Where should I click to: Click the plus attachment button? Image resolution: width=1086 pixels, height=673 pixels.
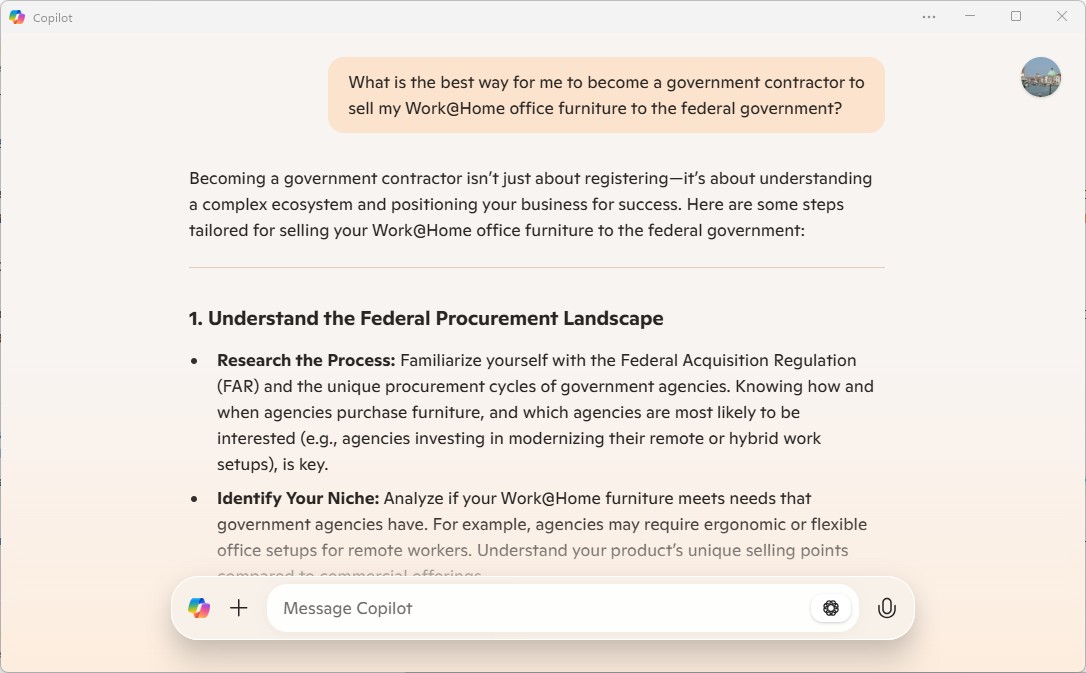[239, 608]
